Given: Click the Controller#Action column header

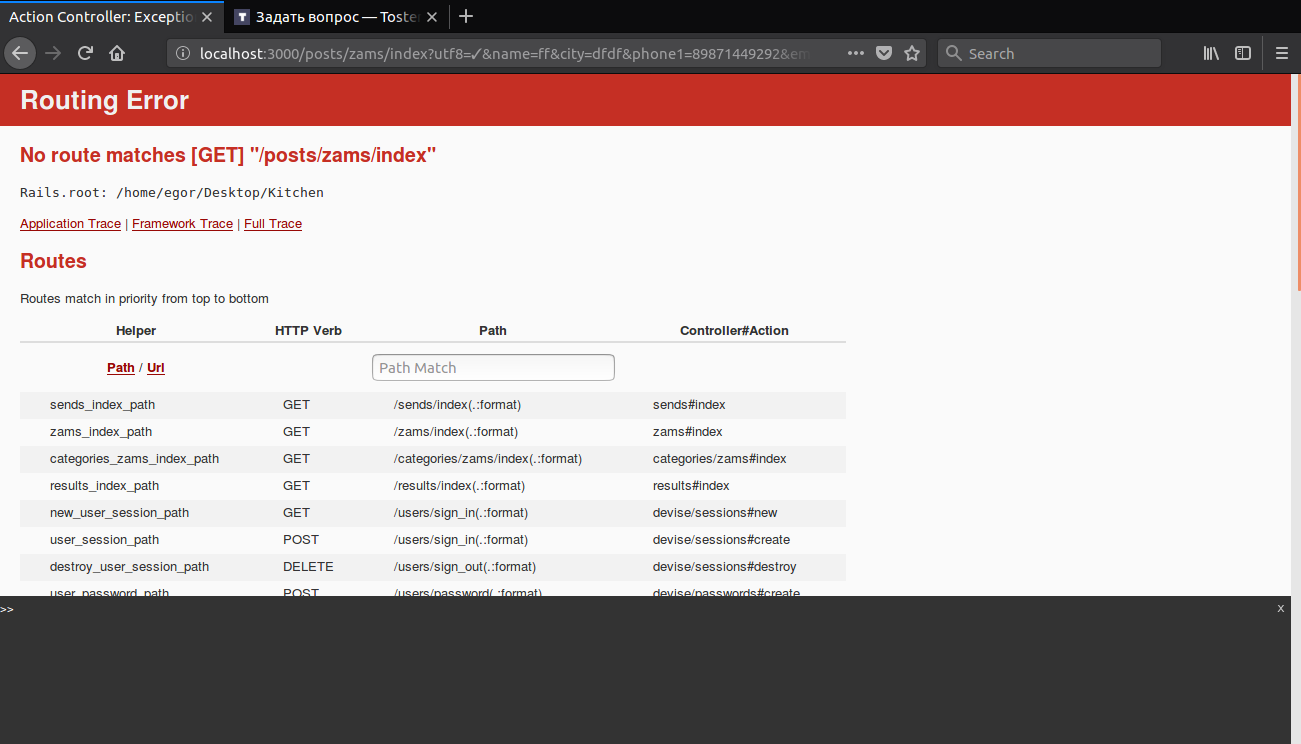Looking at the screenshot, I should 734,331.
